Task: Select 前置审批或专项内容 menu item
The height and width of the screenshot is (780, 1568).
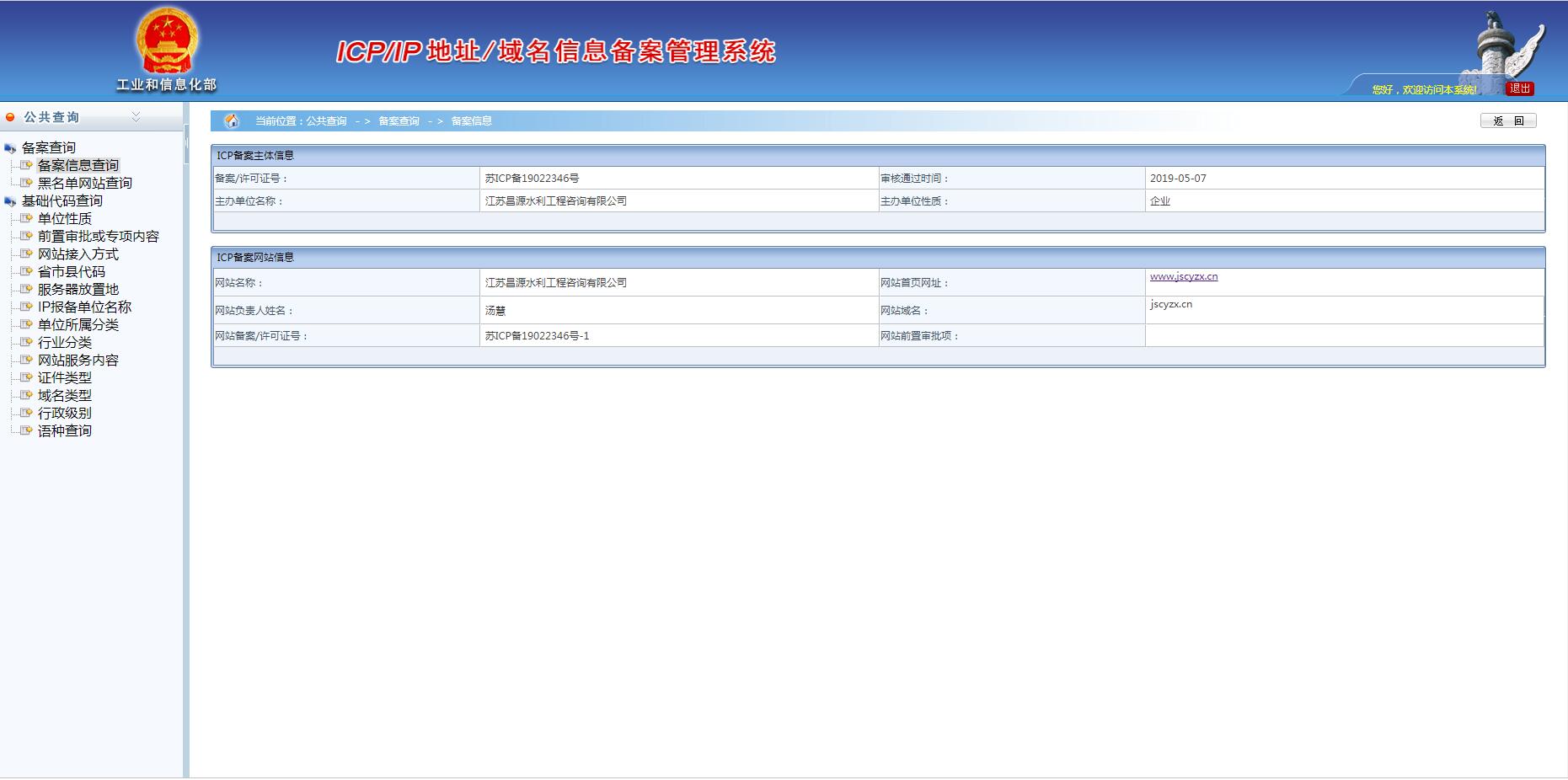Action: [98, 237]
